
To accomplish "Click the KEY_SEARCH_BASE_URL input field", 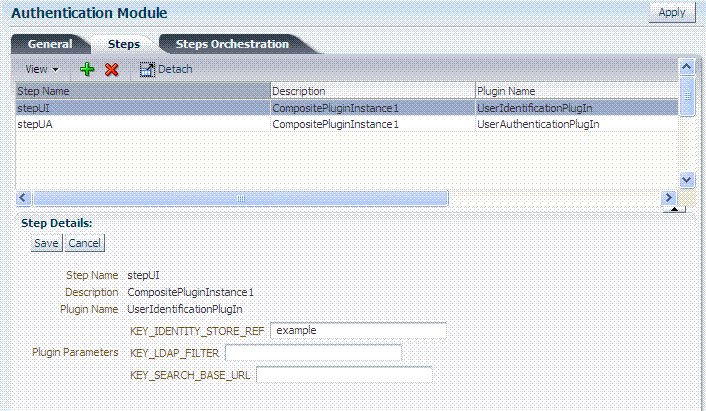I will click(x=344, y=375).
